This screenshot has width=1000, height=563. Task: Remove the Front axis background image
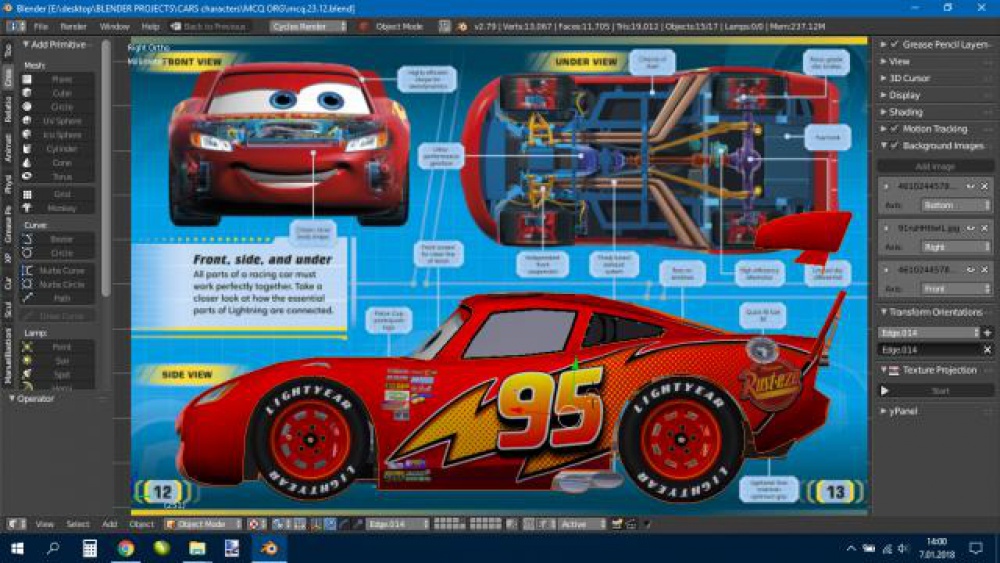pos(985,270)
